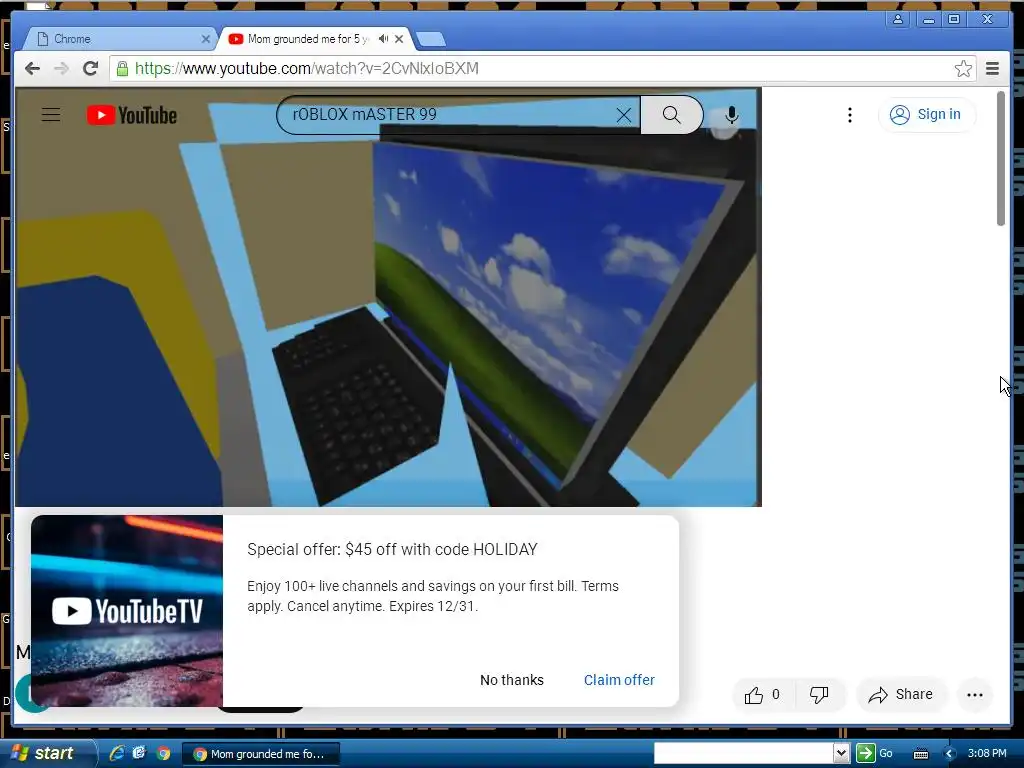Like the video with thumbs up
1024x768 pixels.
pos(763,695)
